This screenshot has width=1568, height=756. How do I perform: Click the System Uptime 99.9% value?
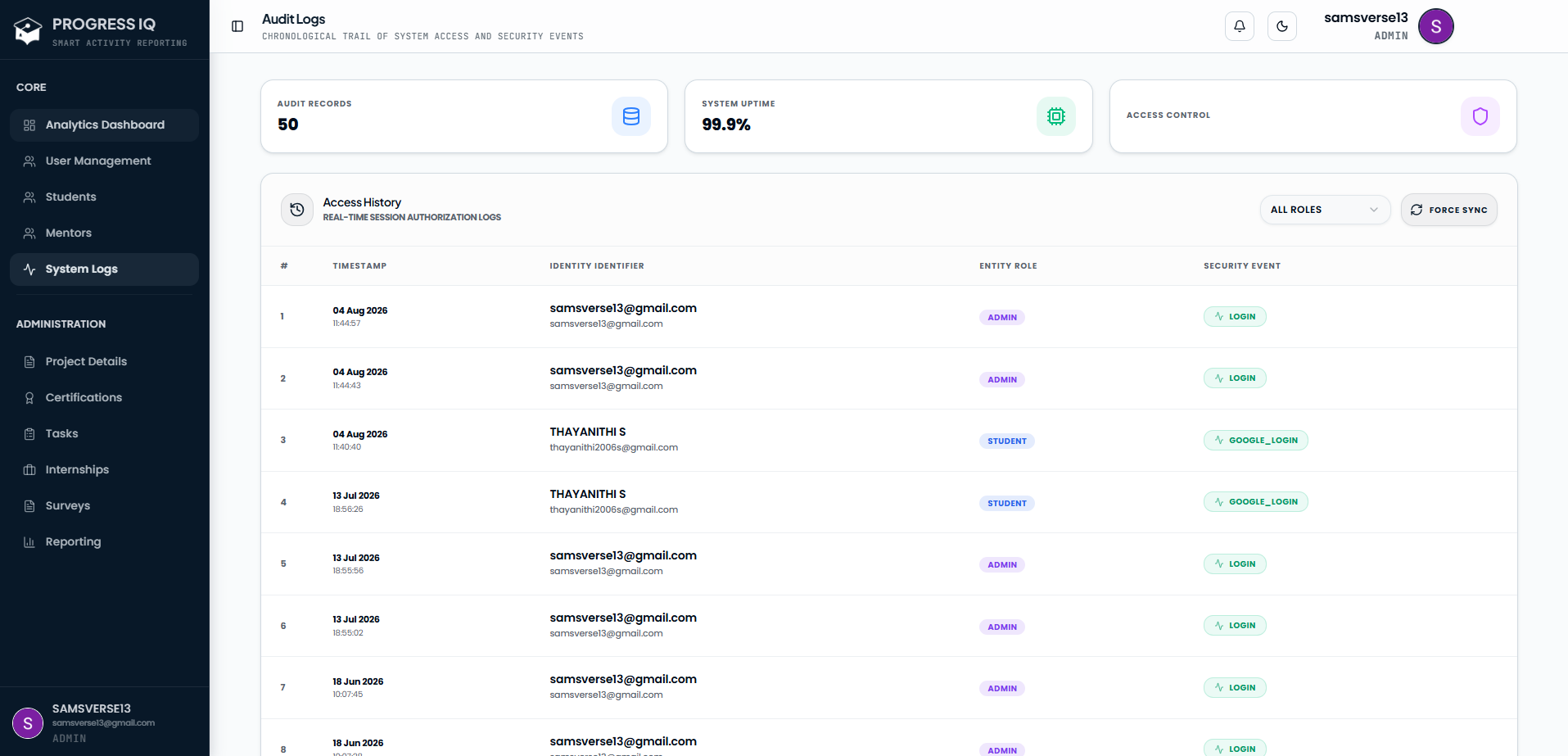(x=726, y=124)
